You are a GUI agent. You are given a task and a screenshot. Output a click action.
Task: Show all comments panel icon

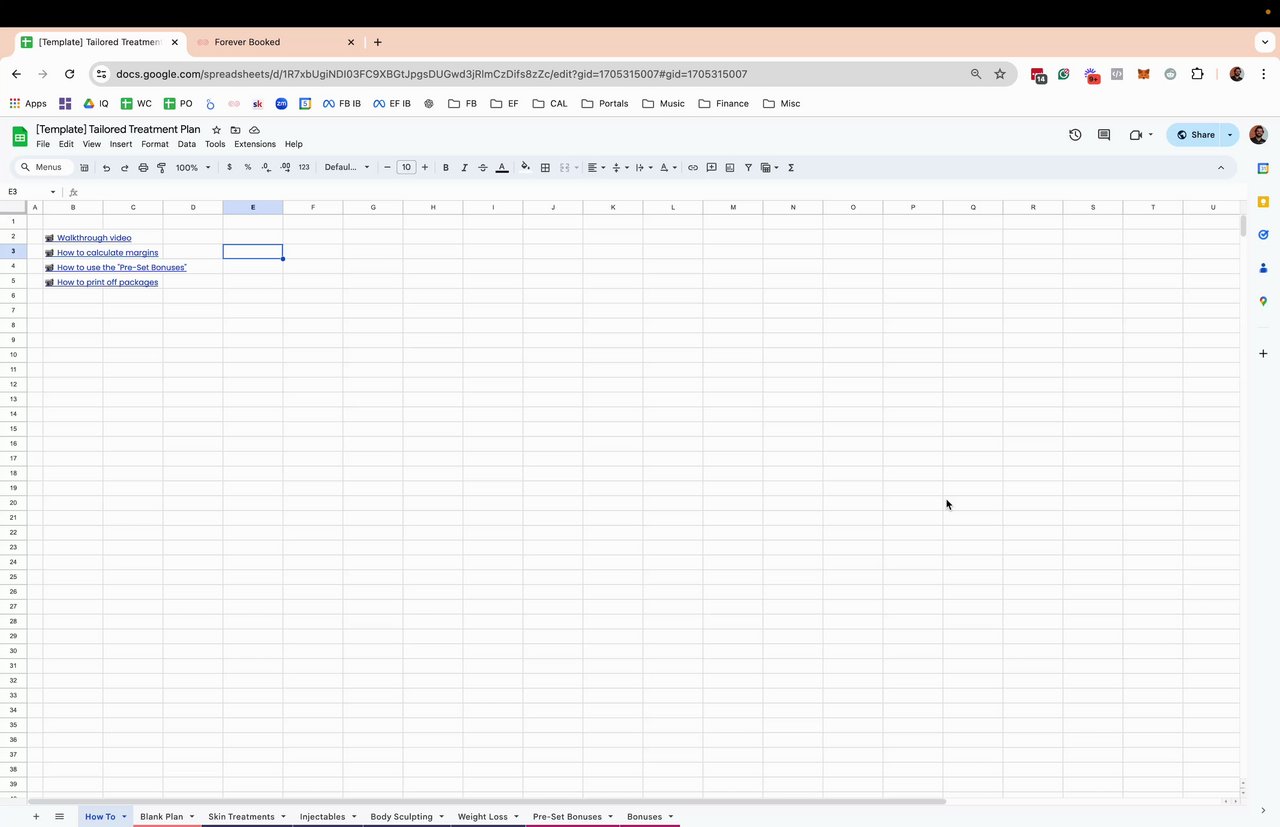tap(1104, 135)
